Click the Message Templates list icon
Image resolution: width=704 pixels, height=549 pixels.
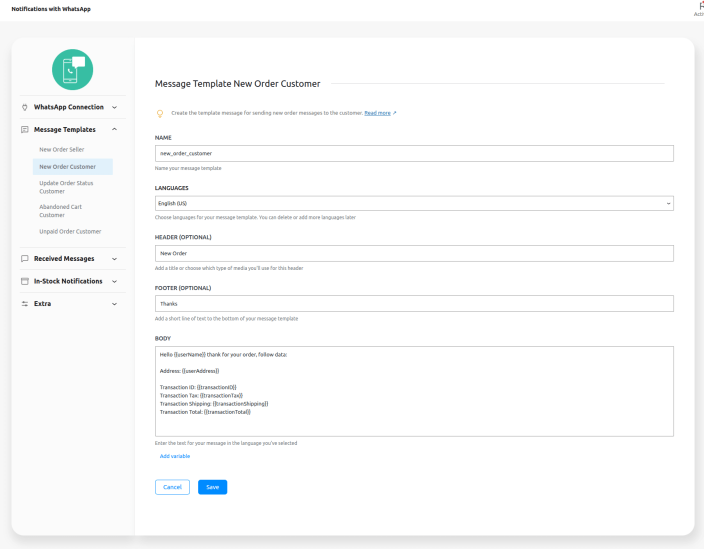tap(24, 129)
